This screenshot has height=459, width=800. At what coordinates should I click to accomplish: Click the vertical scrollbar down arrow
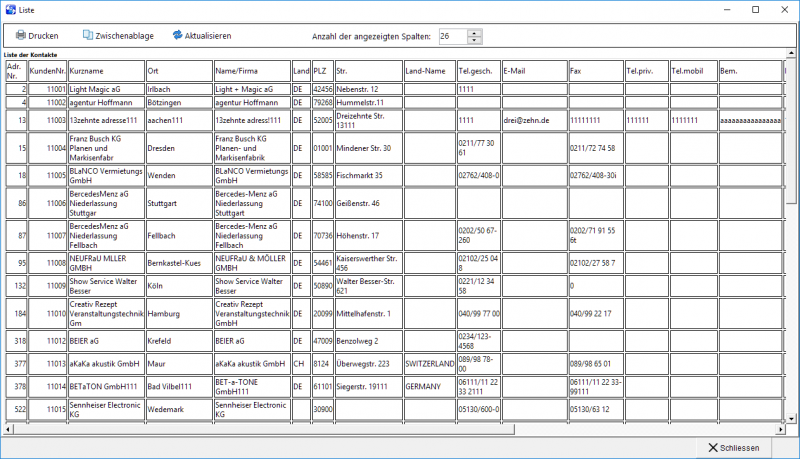[x=791, y=419]
